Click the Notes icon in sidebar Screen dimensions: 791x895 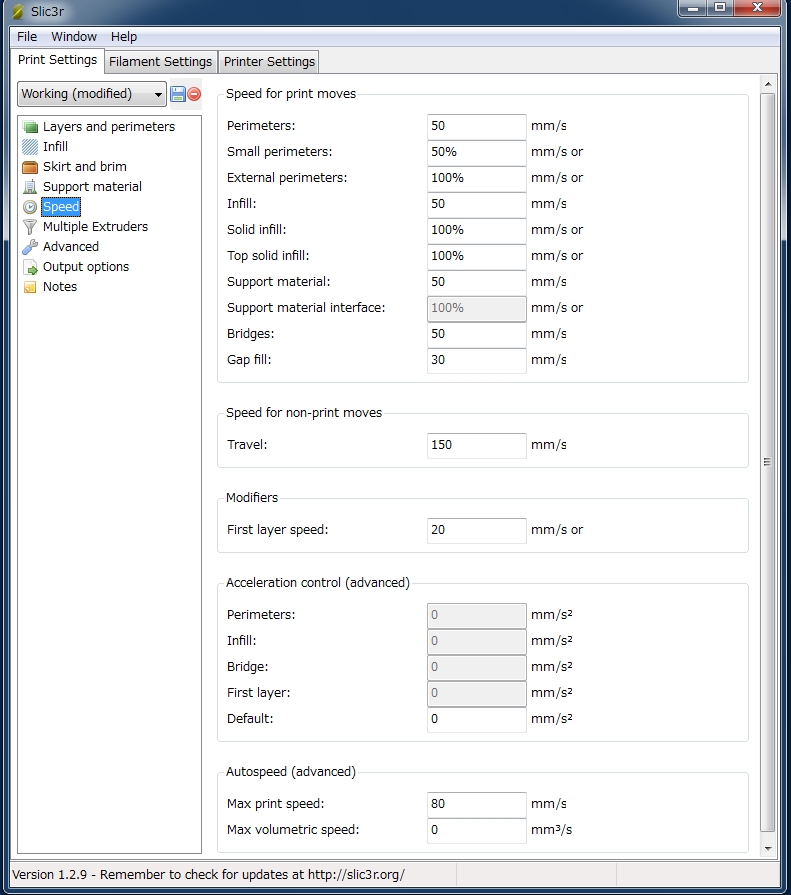[x=30, y=287]
